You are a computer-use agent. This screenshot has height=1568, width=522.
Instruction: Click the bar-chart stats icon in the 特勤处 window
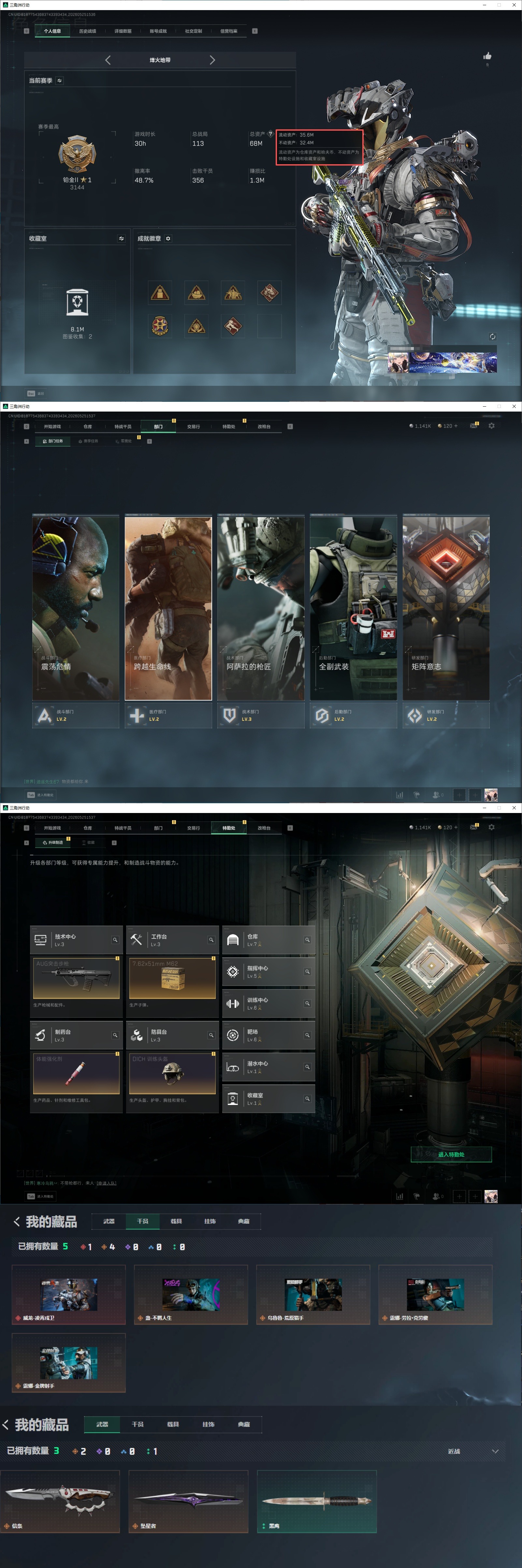(x=400, y=1196)
